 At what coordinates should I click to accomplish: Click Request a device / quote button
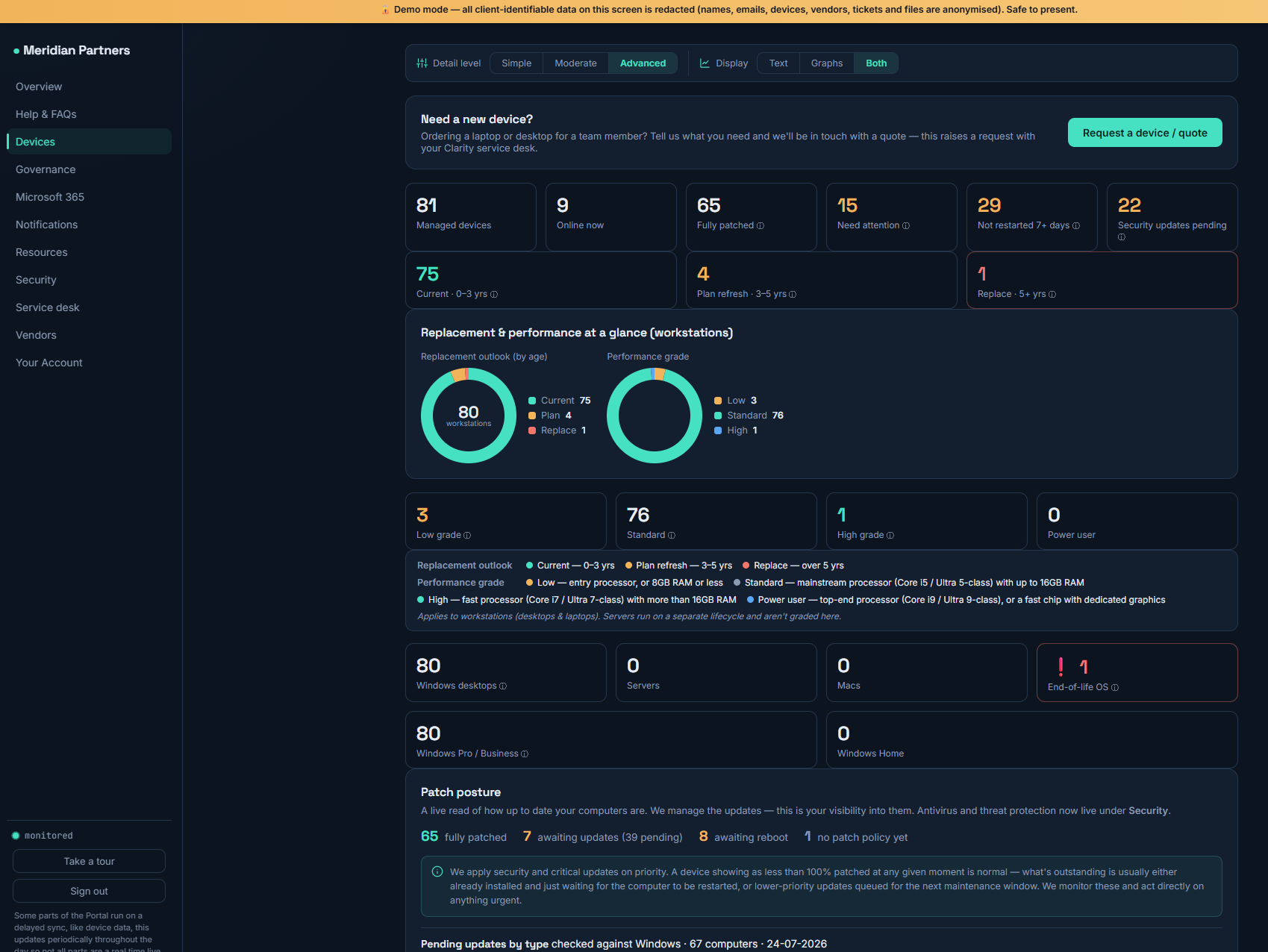coord(1145,133)
